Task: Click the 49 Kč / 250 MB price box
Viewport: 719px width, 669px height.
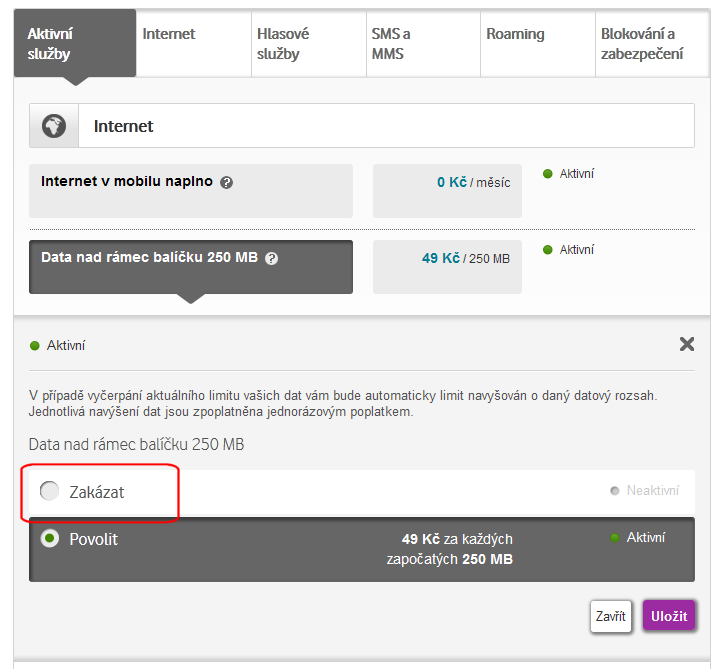Action: coord(447,266)
